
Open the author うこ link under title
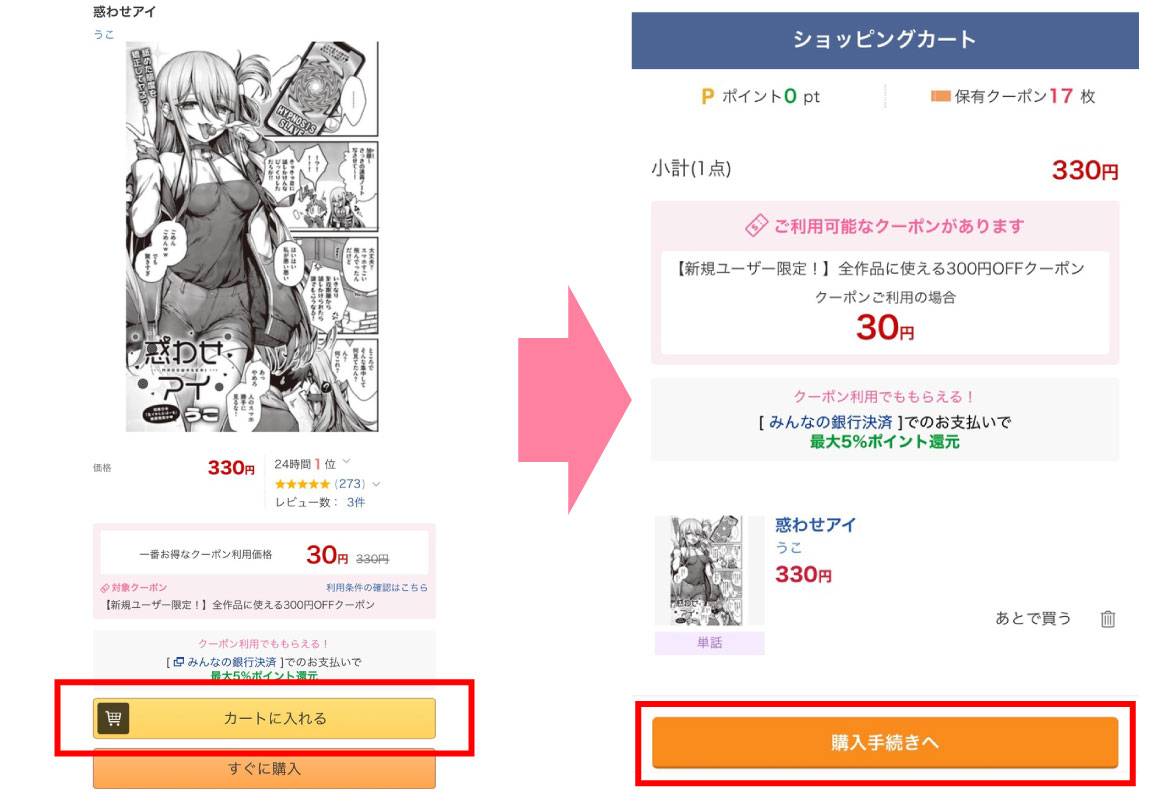(103, 34)
